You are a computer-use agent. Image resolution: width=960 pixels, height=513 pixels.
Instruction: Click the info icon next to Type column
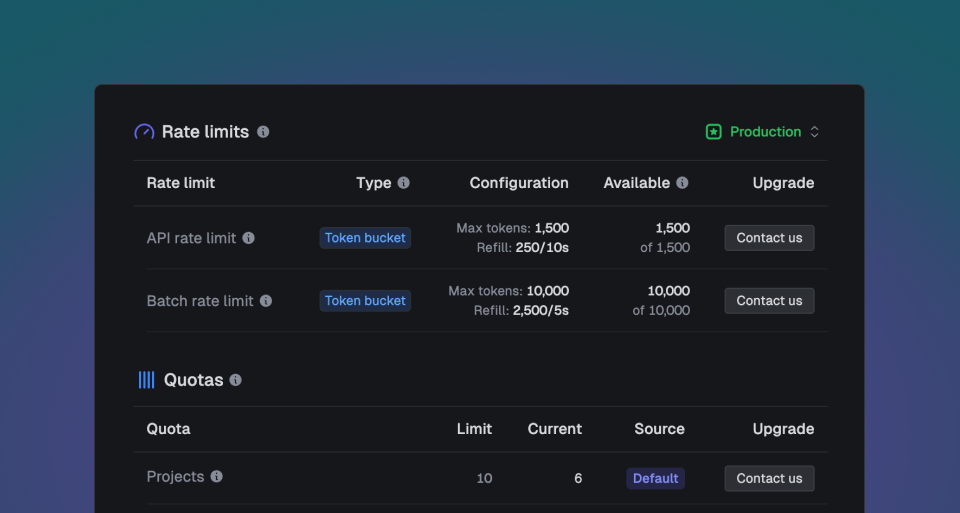coord(404,183)
